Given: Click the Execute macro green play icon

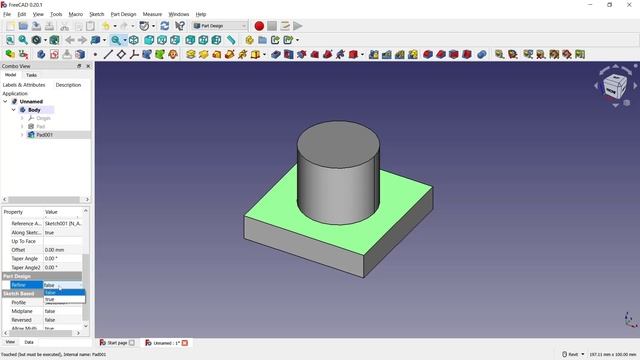Looking at the screenshot, I should click(298, 26).
